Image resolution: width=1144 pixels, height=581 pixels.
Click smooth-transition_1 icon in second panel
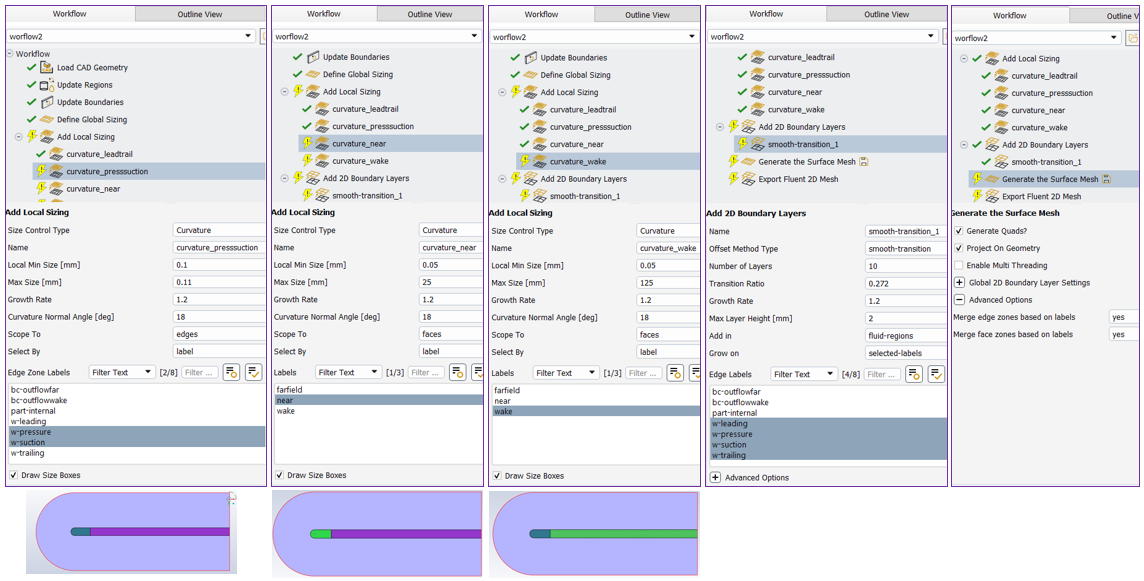coord(322,196)
